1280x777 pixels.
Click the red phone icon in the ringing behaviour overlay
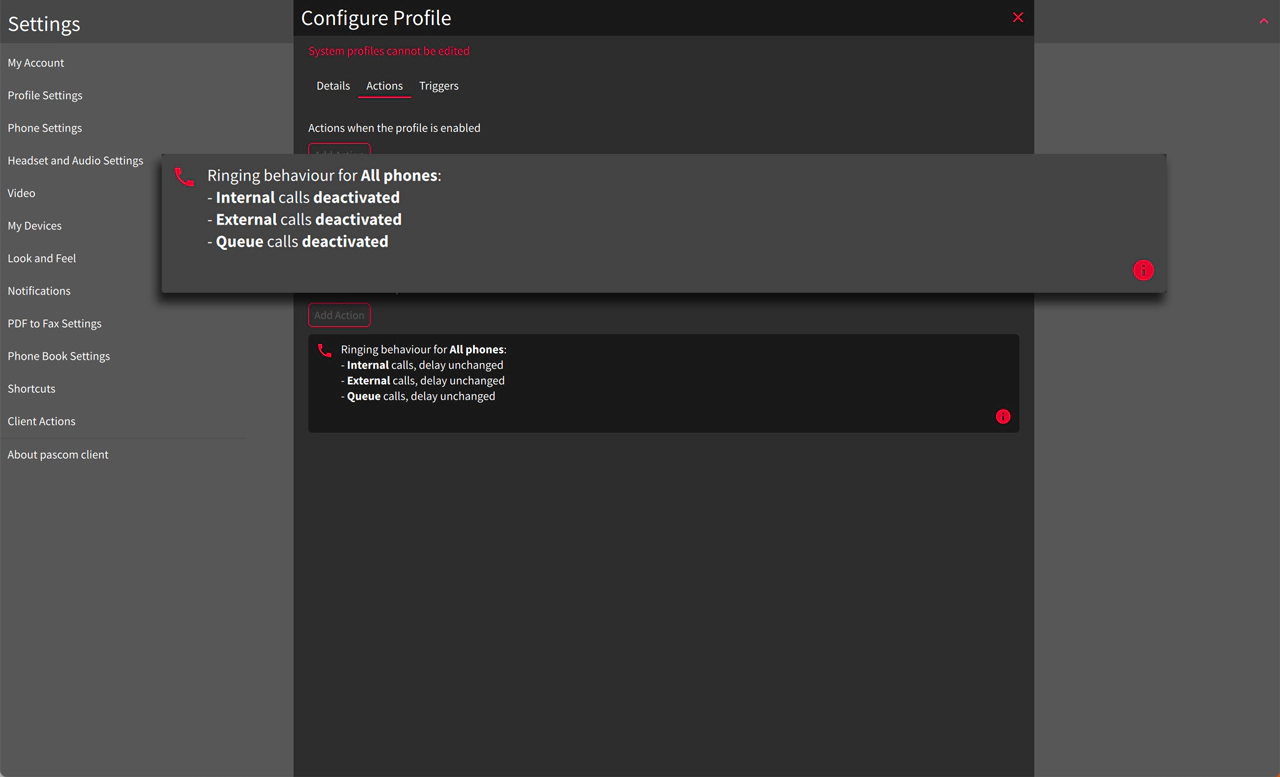(184, 176)
